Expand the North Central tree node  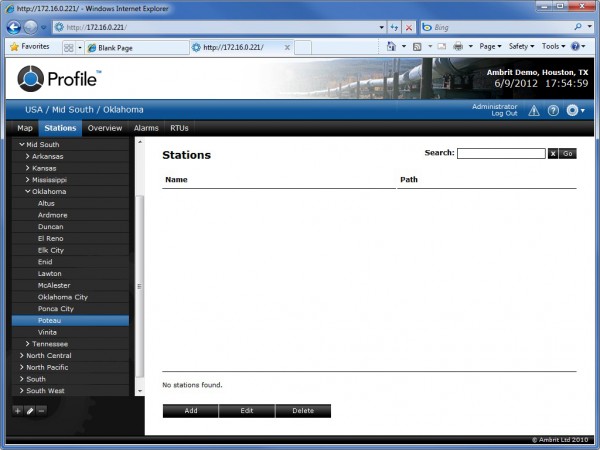point(22,355)
